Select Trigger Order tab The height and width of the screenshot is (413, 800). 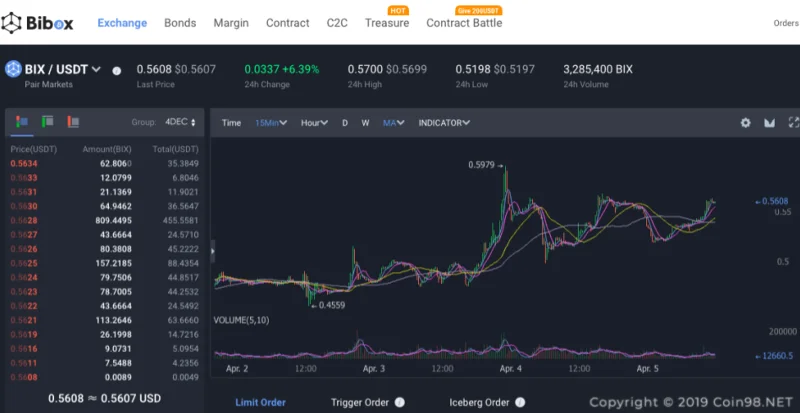360,402
